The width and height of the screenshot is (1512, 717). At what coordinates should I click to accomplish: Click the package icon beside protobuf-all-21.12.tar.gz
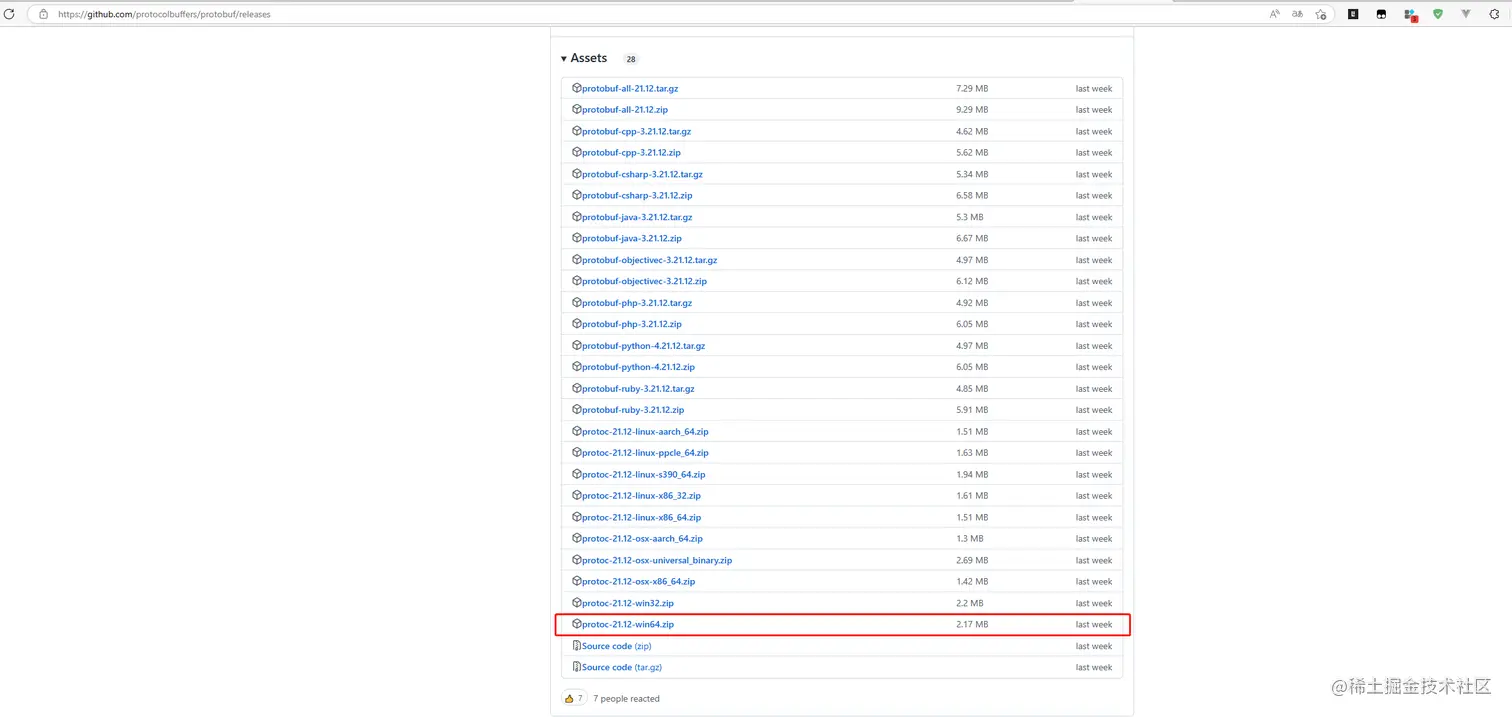[577, 88]
